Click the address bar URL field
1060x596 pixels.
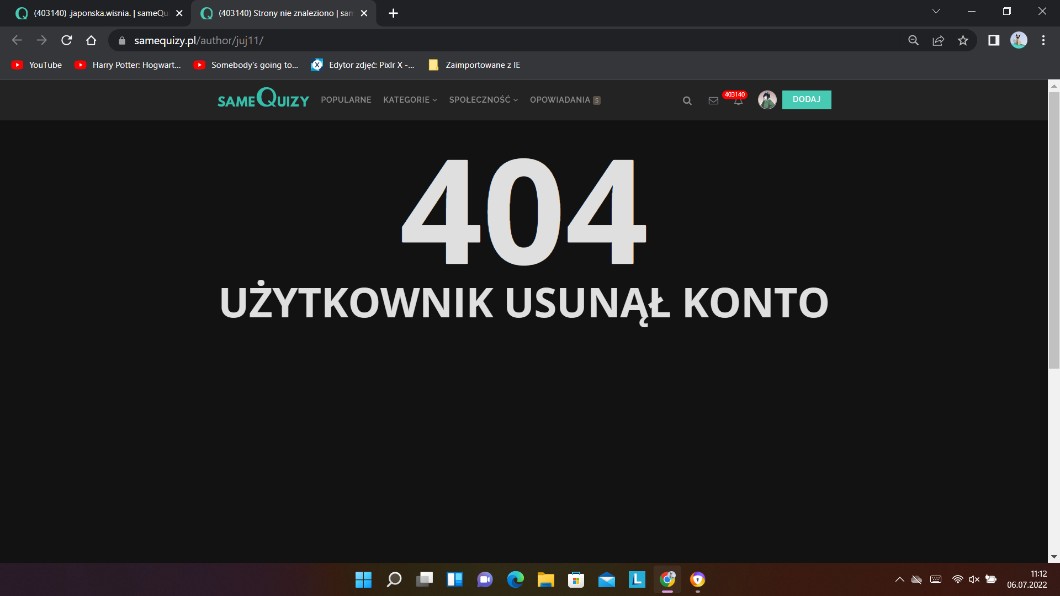point(500,40)
